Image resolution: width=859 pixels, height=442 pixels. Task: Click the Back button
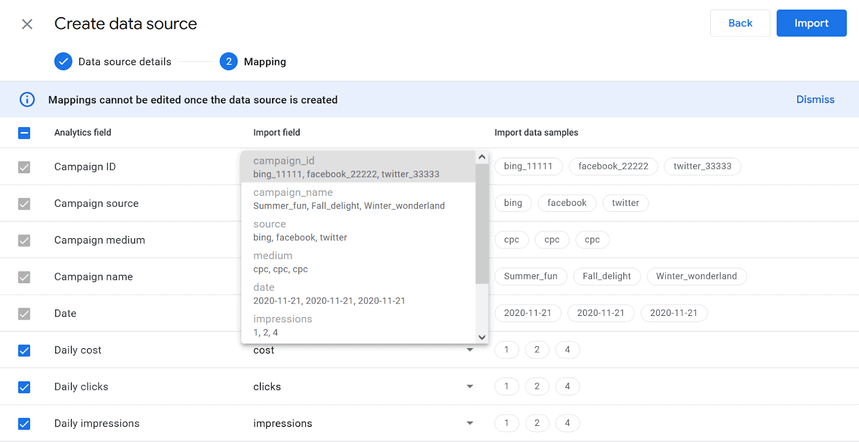pyautogui.click(x=740, y=24)
